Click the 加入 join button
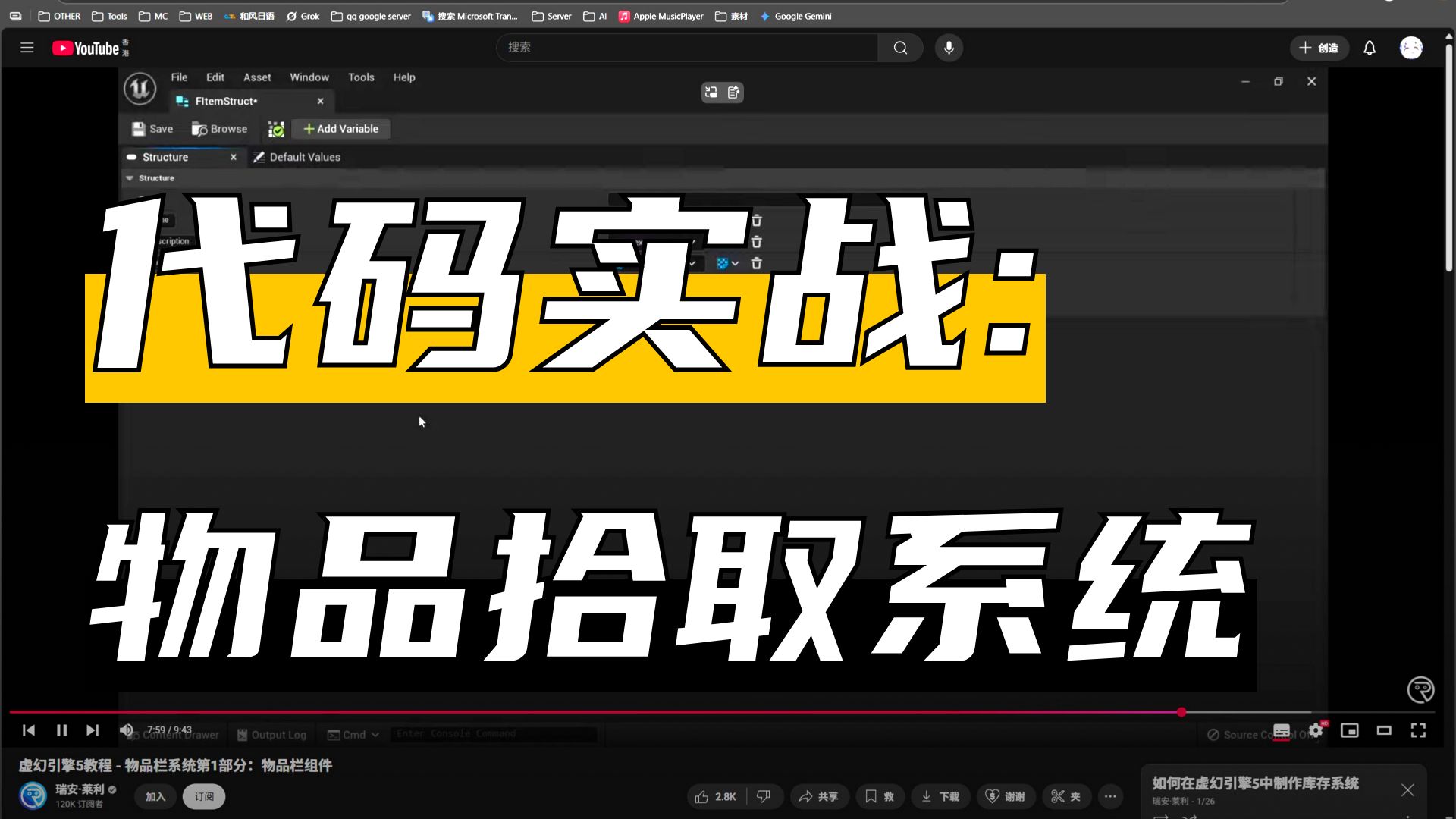The height and width of the screenshot is (819, 1456). [155, 796]
